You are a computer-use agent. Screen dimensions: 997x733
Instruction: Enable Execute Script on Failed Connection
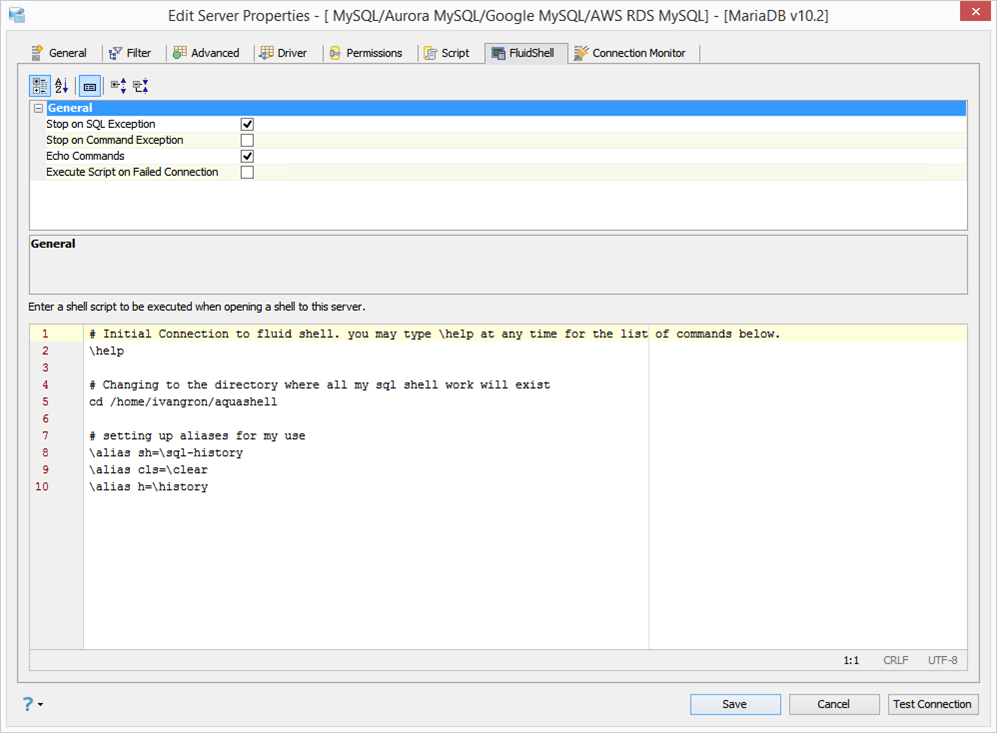247,172
